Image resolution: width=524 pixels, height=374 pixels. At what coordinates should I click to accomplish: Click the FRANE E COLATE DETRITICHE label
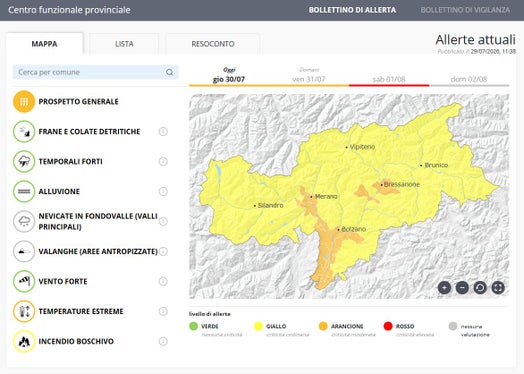[x=89, y=132]
